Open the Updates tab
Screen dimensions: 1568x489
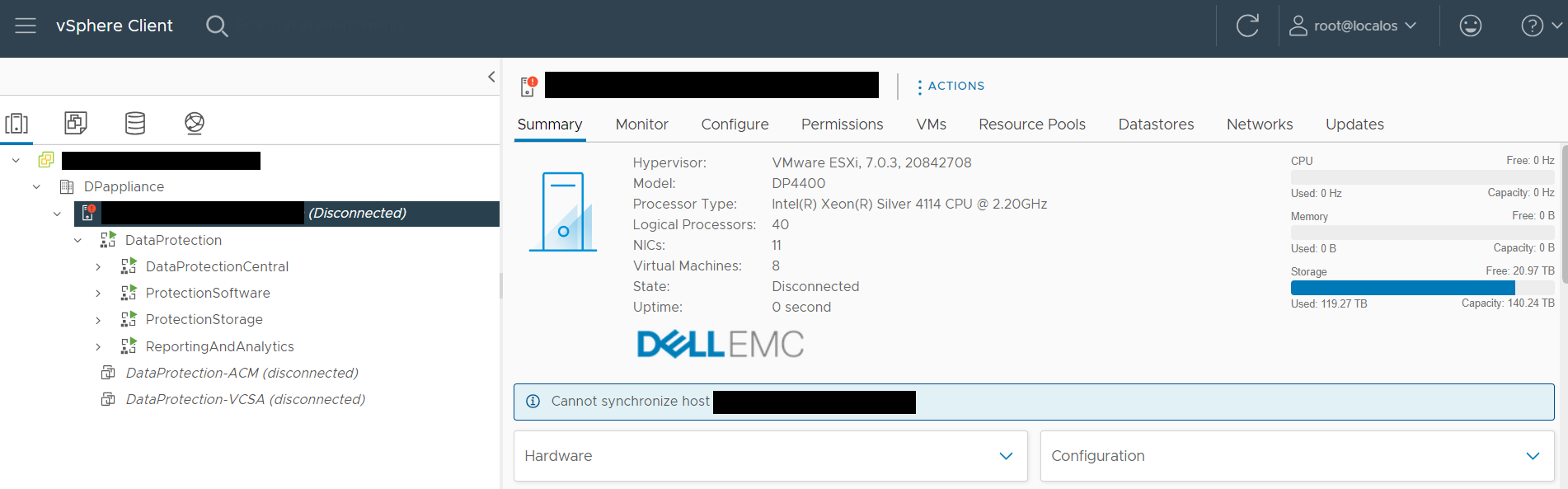[x=1354, y=125]
